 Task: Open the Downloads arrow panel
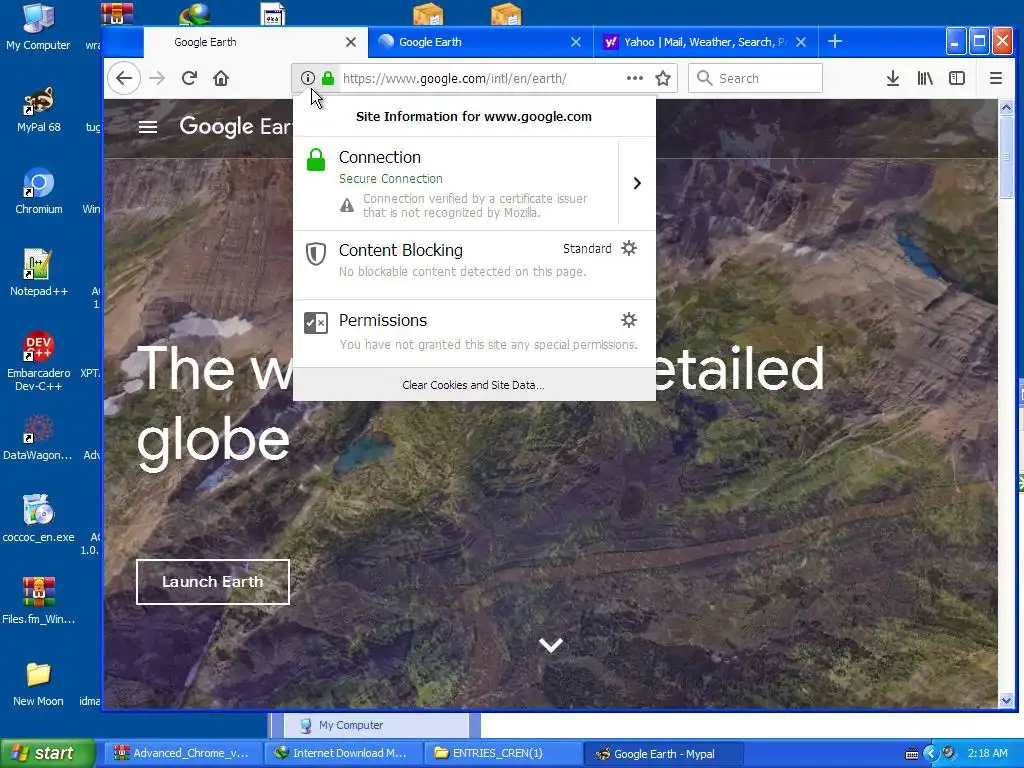point(893,78)
